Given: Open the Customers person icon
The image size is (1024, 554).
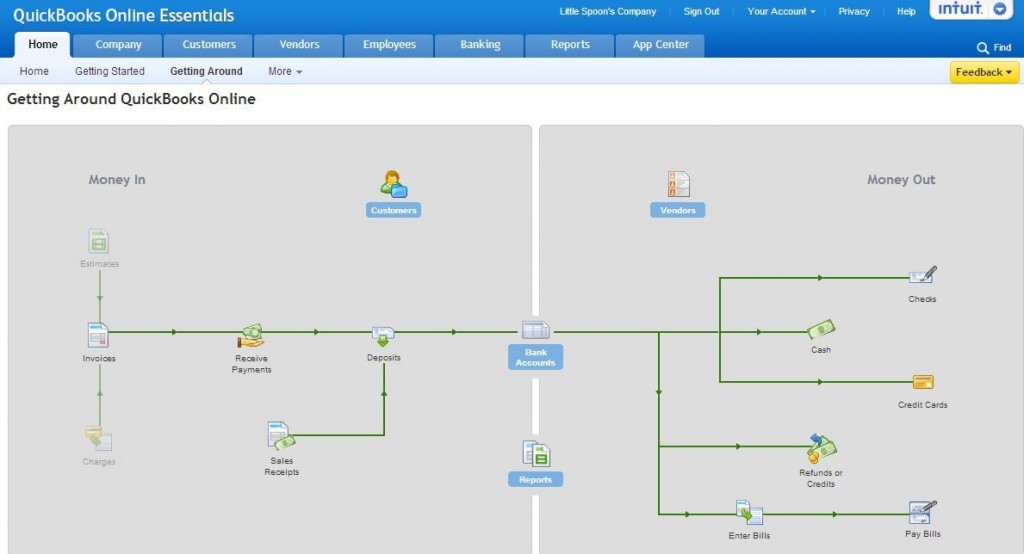Looking at the screenshot, I should (394, 184).
